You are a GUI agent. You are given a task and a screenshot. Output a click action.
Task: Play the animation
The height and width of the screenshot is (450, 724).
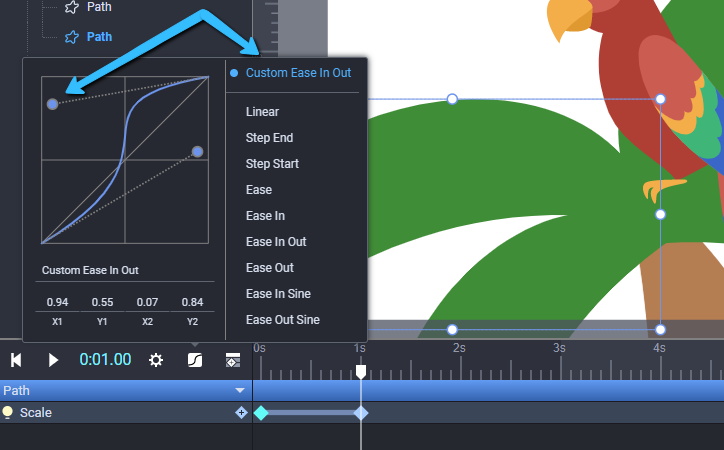click(x=53, y=360)
